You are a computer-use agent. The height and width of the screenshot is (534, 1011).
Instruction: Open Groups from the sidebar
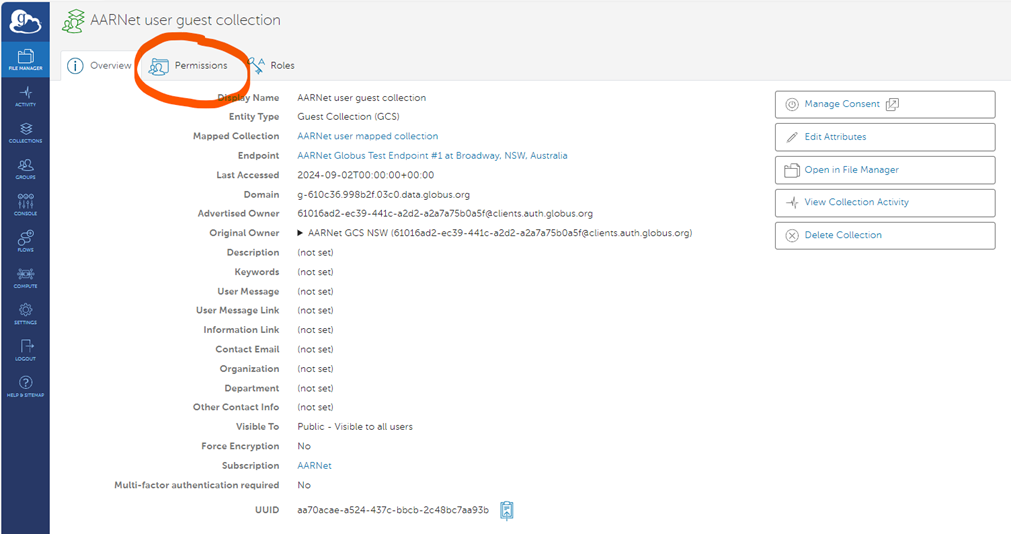26,169
